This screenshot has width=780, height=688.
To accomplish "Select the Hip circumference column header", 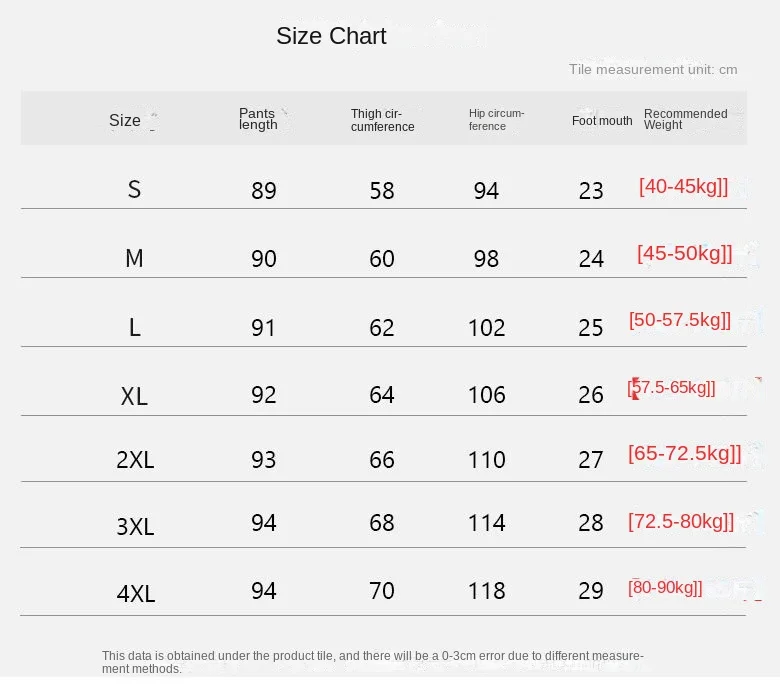I will (496, 119).
